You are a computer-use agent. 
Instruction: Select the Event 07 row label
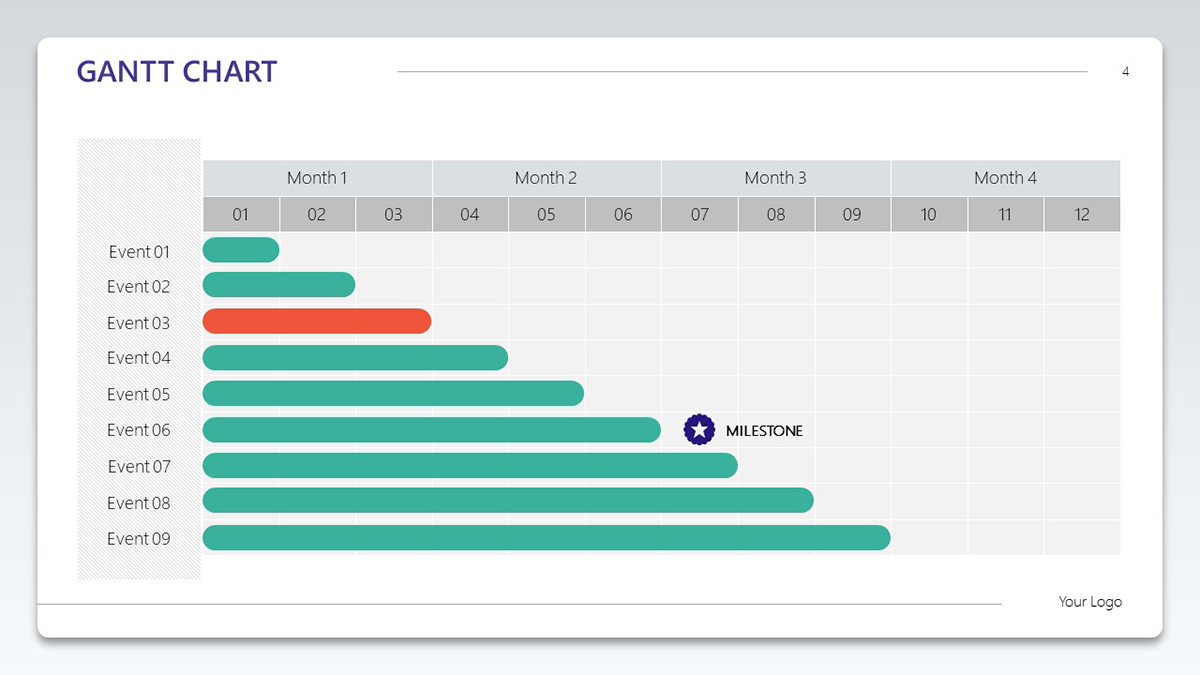point(139,466)
